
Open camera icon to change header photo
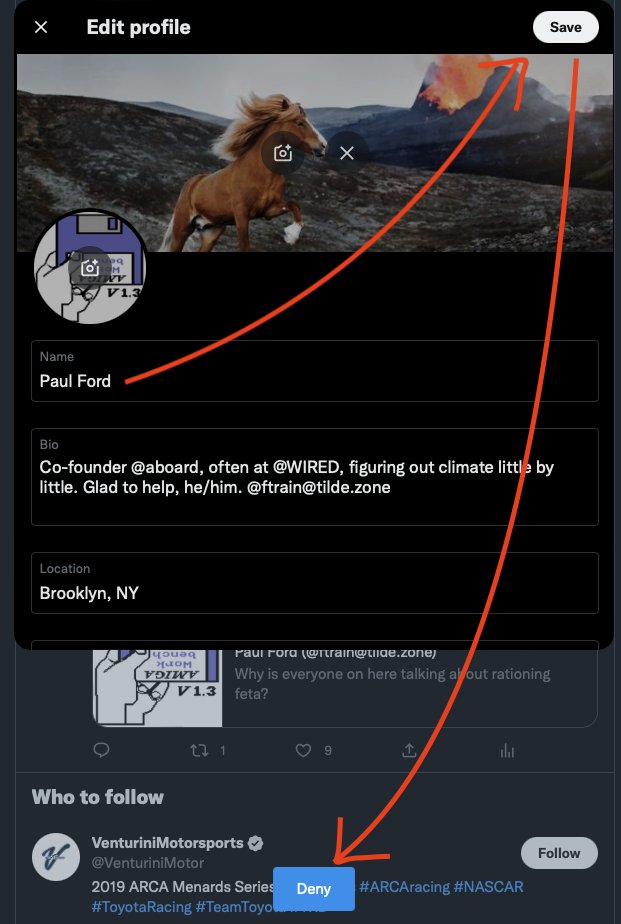(x=282, y=152)
